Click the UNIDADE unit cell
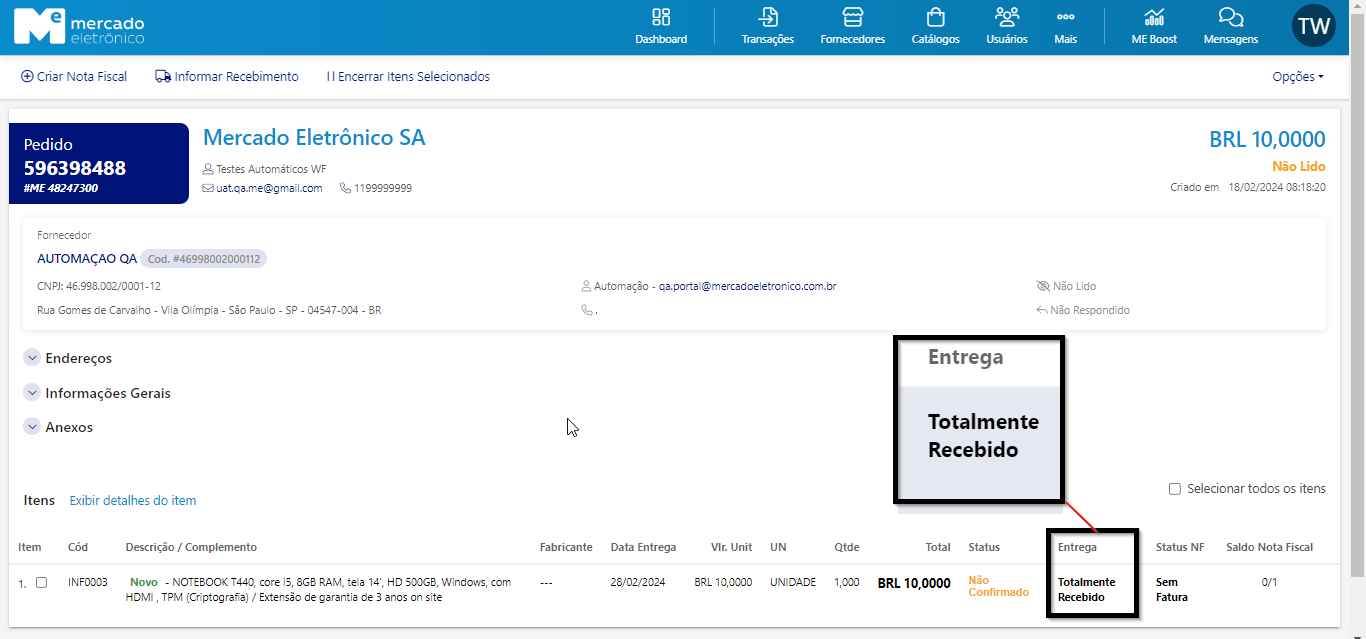 tap(793, 582)
